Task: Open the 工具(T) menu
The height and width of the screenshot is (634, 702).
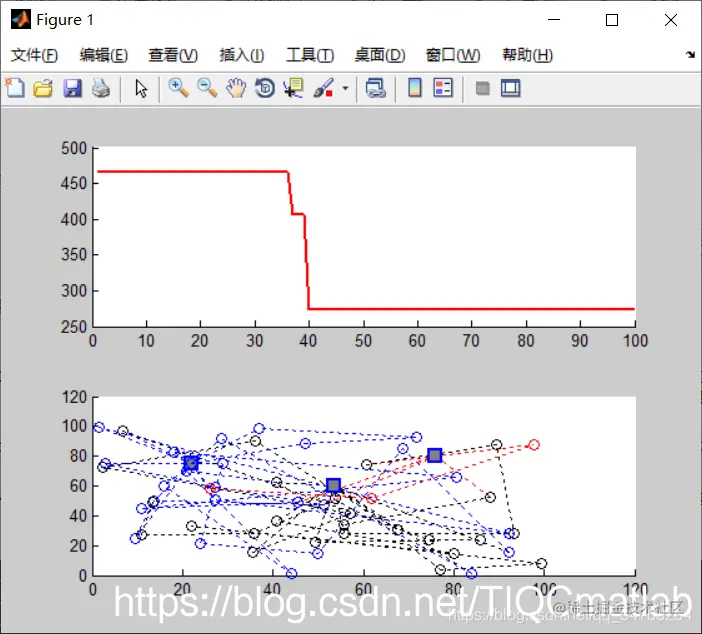Action: (x=310, y=55)
